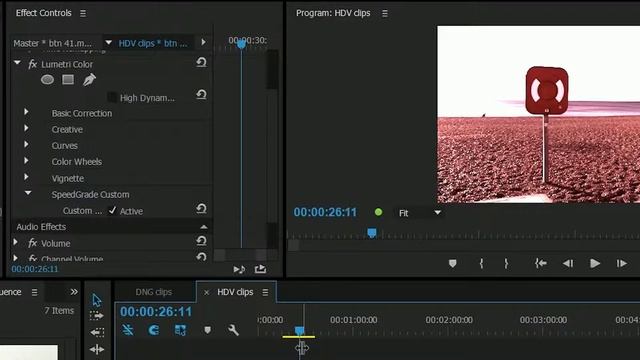Image resolution: width=640 pixels, height=360 pixels.
Task: Click the timeline ruler playhead marker
Action: click(300, 330)
